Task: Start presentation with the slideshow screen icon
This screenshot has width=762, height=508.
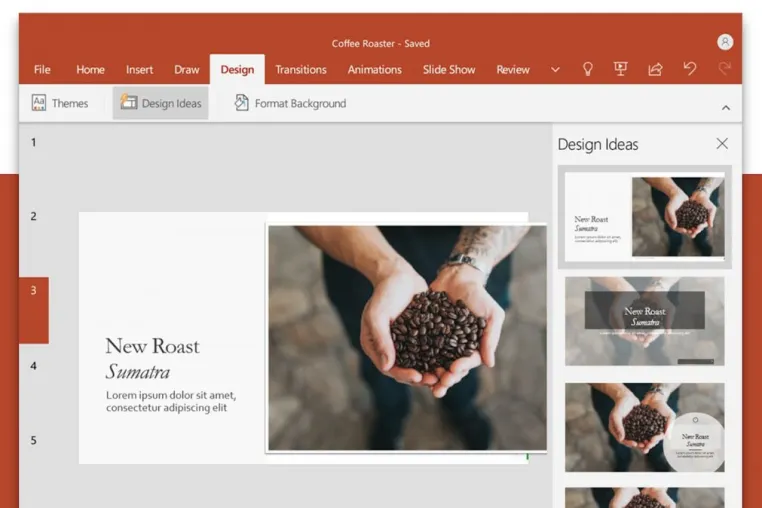Action: coord(621,69)
